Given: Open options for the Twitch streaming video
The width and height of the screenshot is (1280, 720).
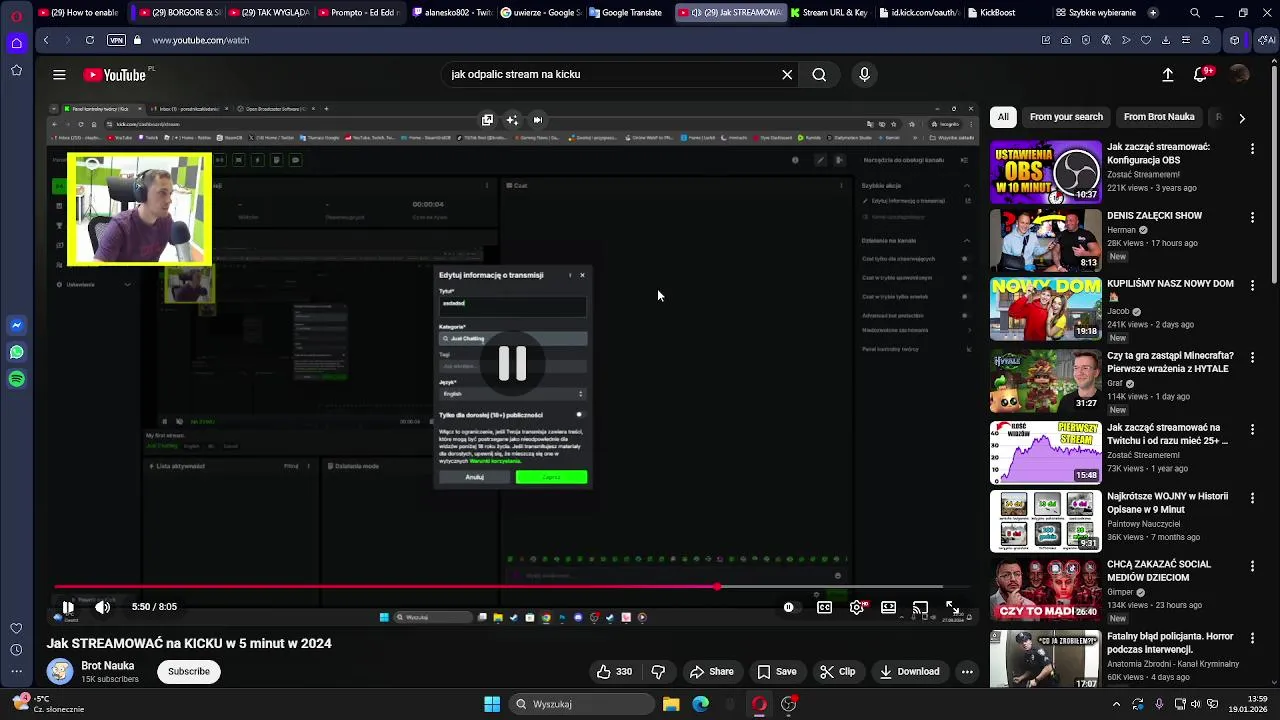Looking at the screenshot, I should point(1252,429).
